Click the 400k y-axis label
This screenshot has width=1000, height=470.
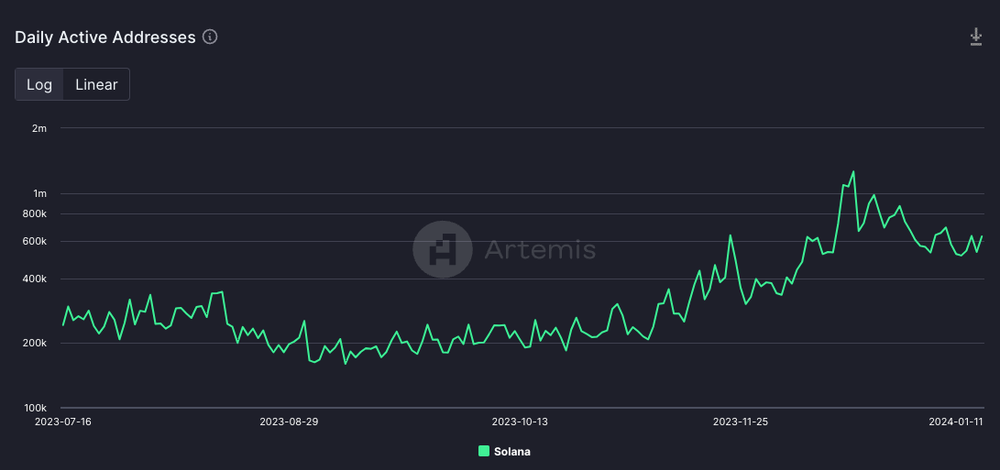[35, 279]
